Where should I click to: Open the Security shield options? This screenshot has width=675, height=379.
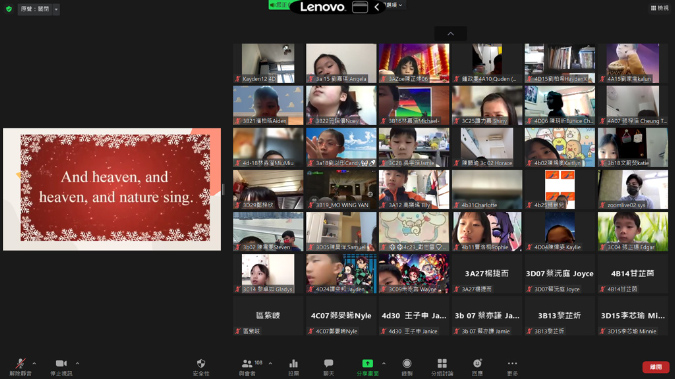pos(201,367)
